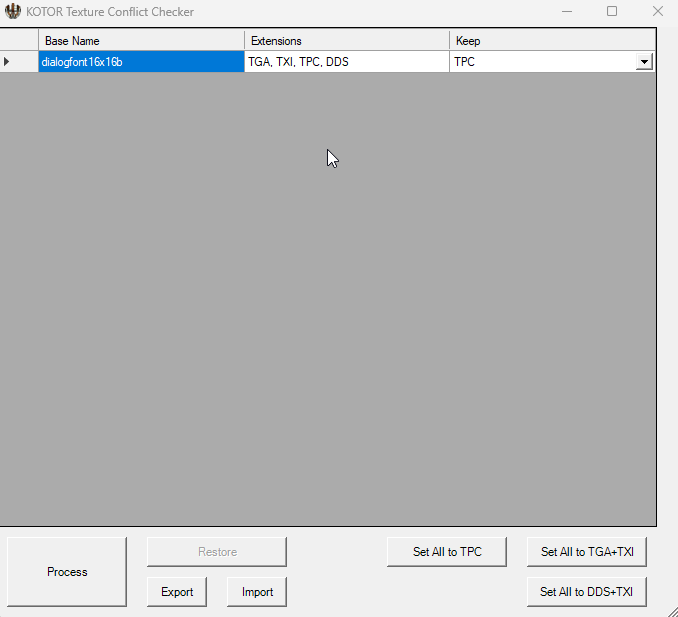Screen dimensions: 678x617
Task: Select the dialogfont16x16b base name cell
Action: coord(141,62)
